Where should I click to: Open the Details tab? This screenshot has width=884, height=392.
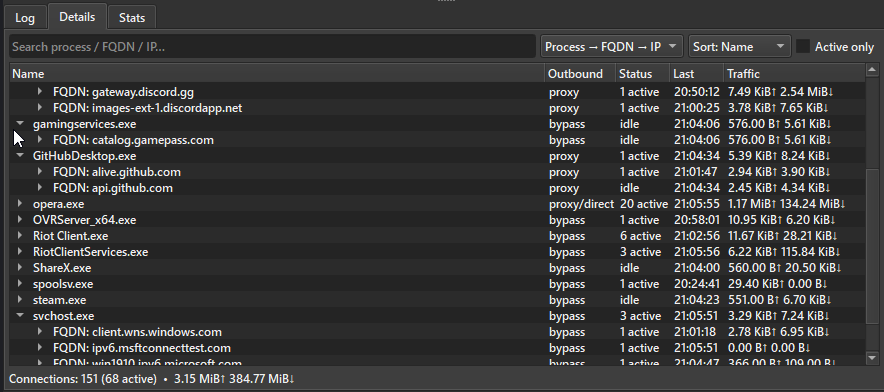point(77,16)
